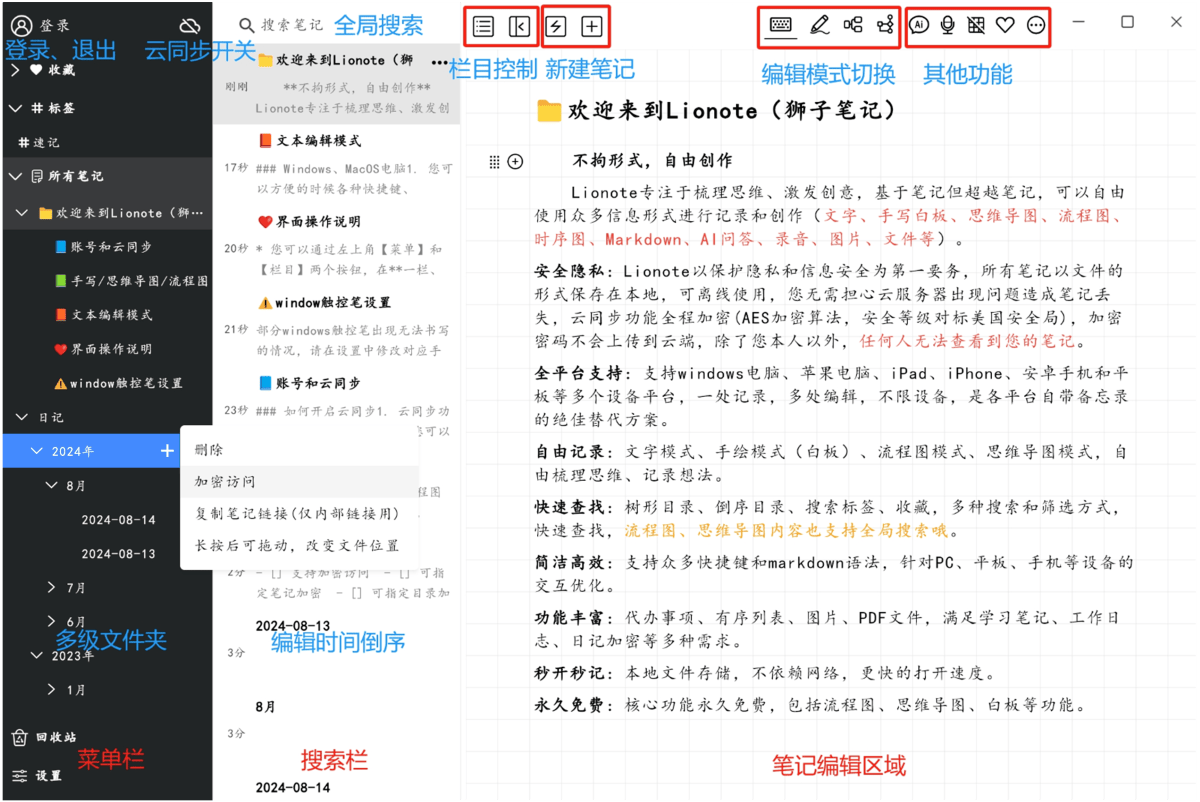
Task: Select the 速记 tag
Action: [38, 143]
